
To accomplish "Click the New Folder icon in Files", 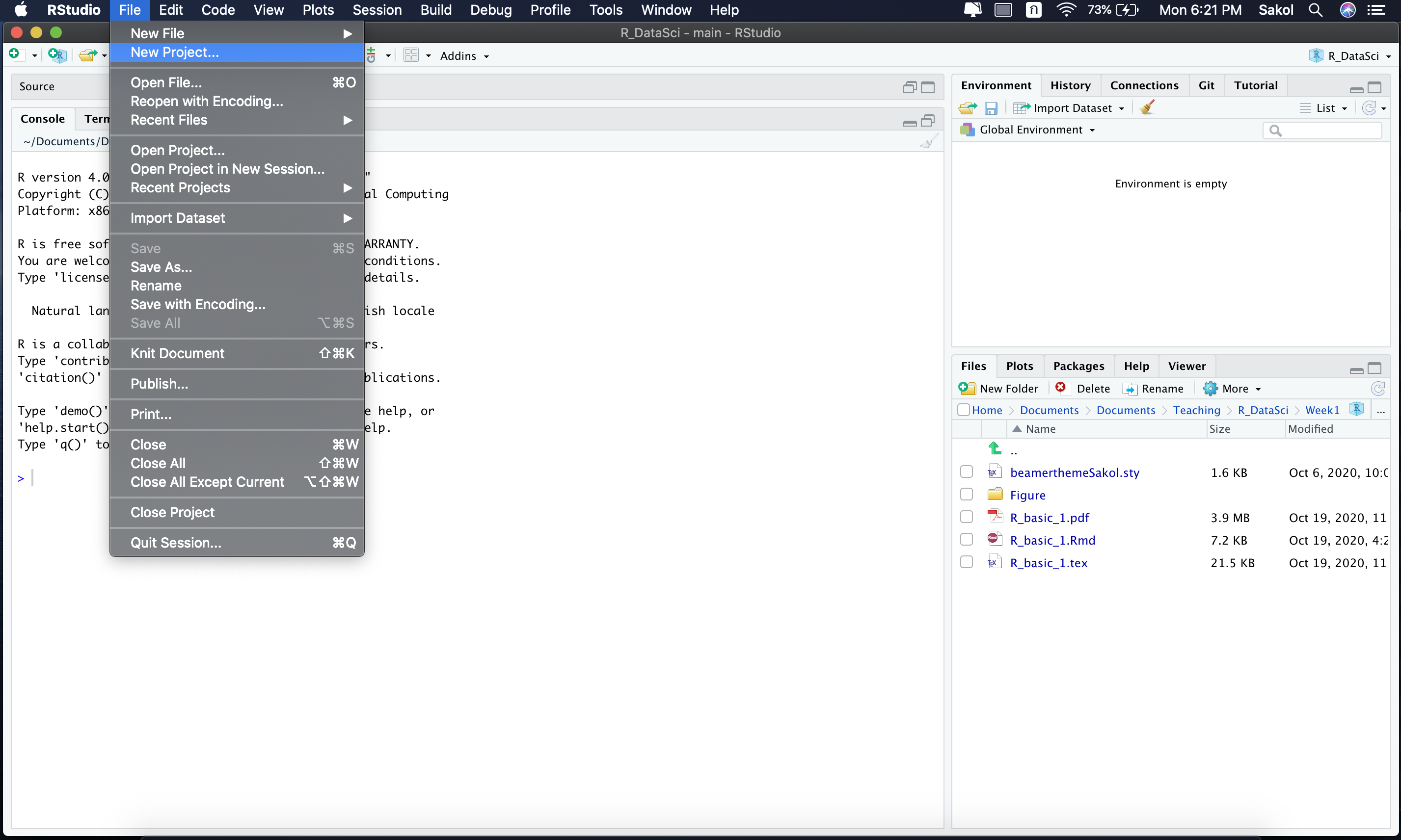I will [x=967, y=388].
